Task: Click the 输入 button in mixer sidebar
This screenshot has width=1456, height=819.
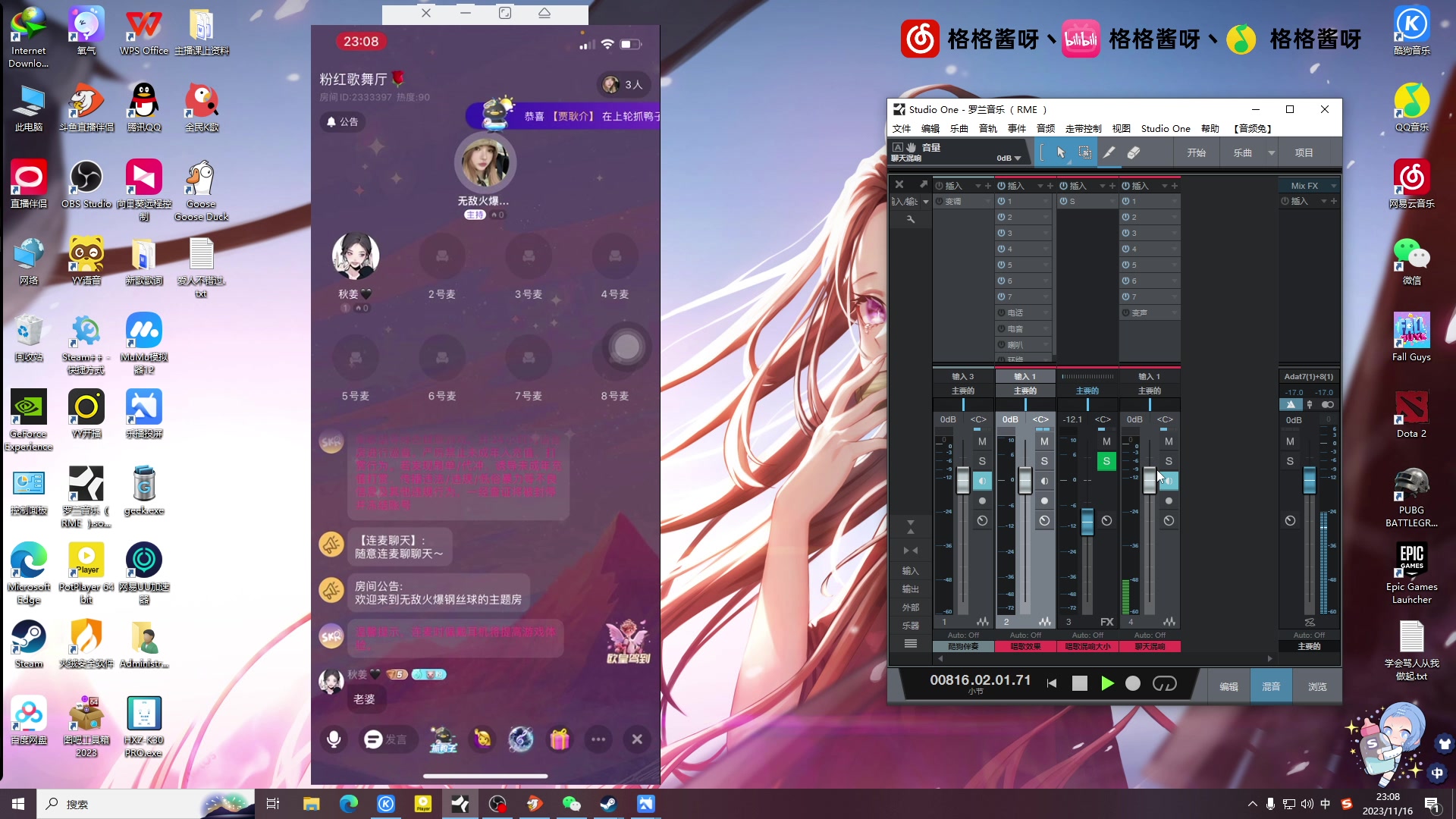Action: 911,571
